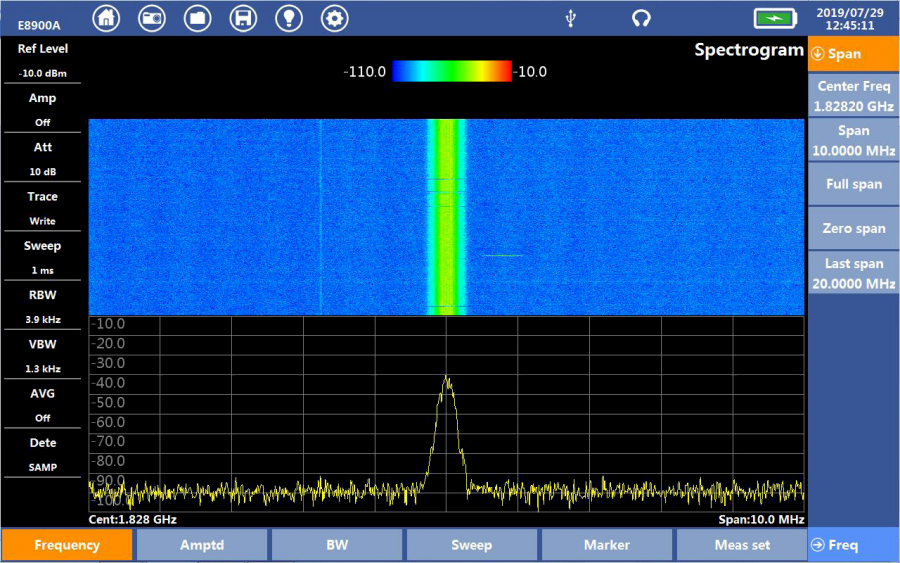Open the Att 10 dB setting
Image resolution: width=900 pixels, height=563 pixels.
click(42, 159)
